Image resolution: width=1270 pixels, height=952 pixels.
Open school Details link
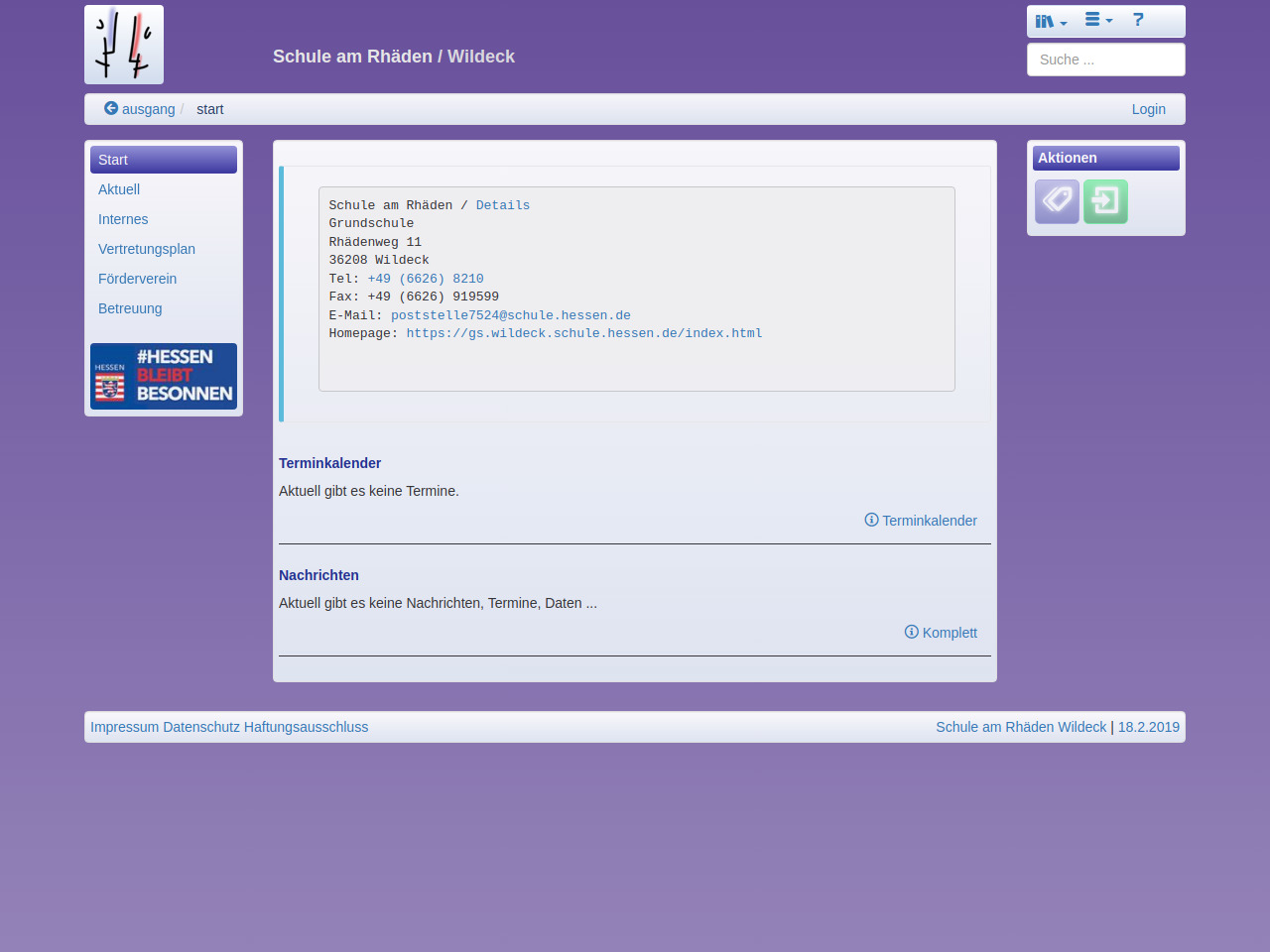[x=502, y=205]
